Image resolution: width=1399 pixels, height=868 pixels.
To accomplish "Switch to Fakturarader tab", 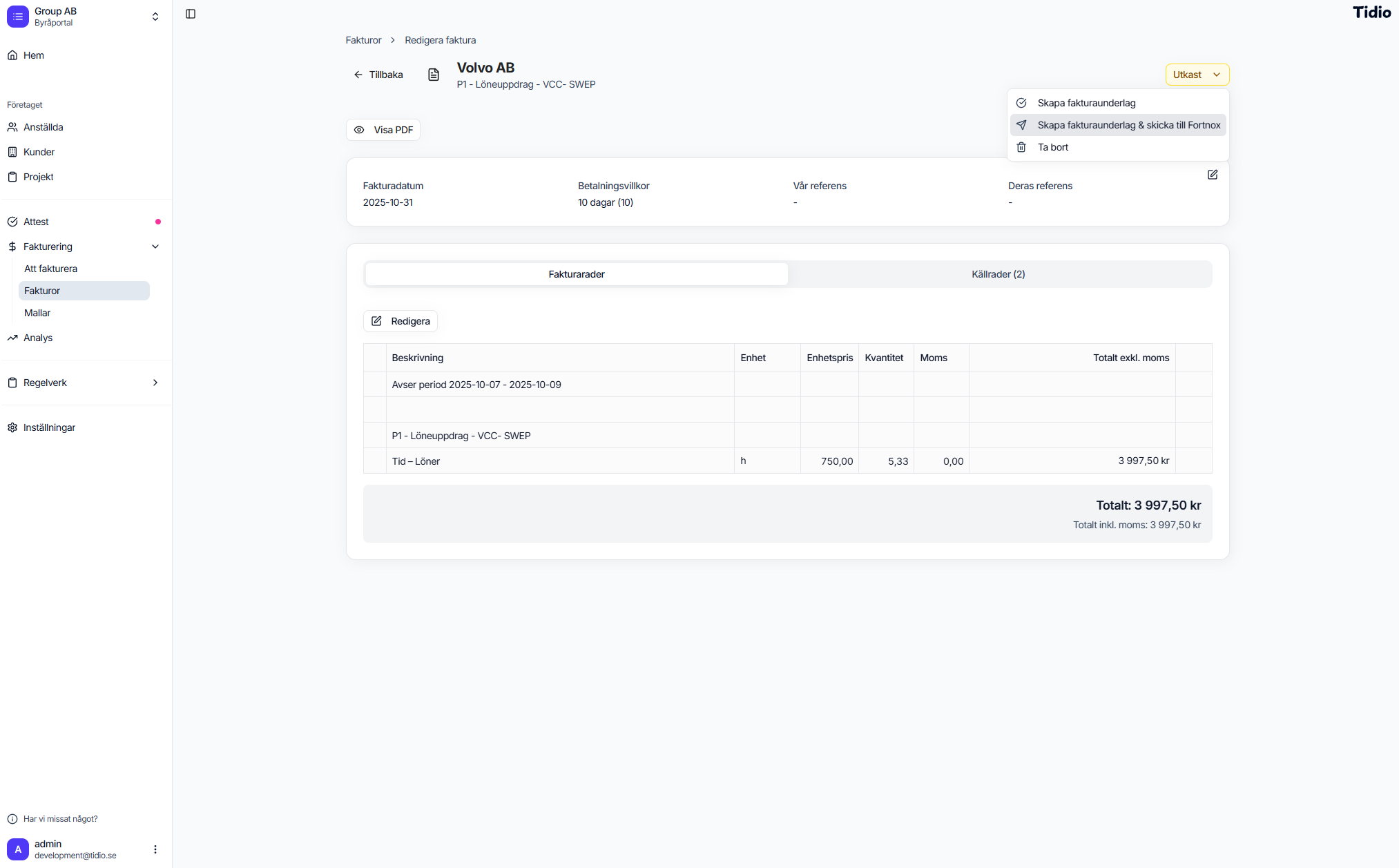I will coord(577,274).
